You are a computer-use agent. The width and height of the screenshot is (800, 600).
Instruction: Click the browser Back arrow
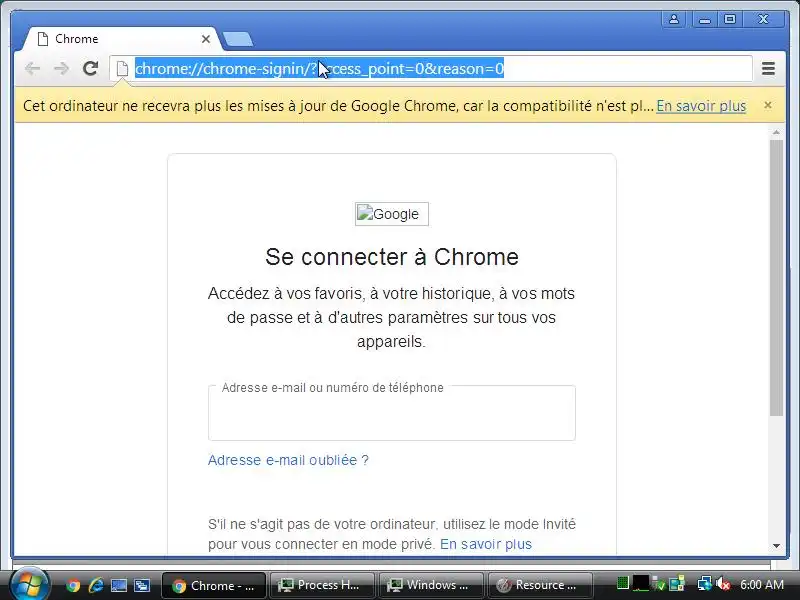(x=33, y=68)
